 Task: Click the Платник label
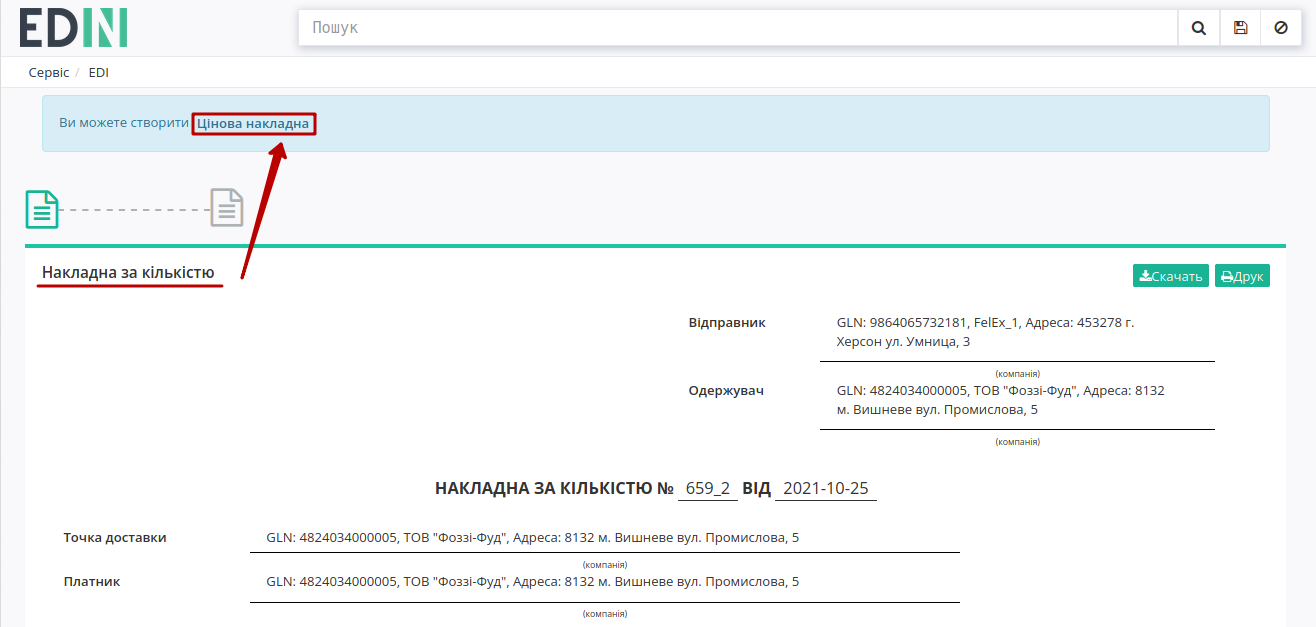pyautogui.click(x=92, y=582)
